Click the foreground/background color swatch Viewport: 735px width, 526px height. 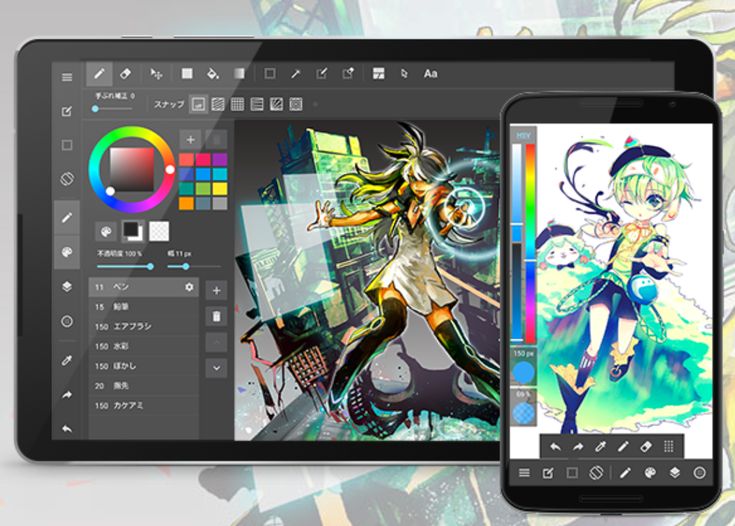pyautogui.click(x=133, y=231)
